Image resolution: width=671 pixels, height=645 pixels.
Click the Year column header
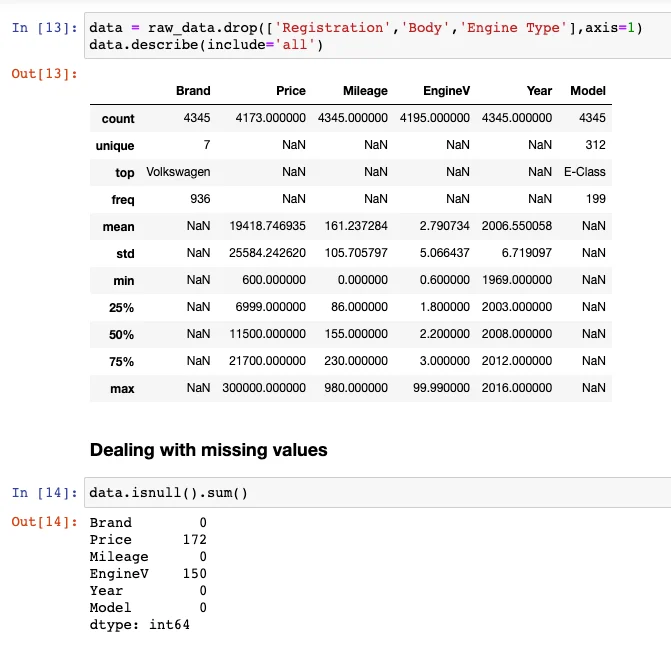pyautogui.click(x=539, y=91)
